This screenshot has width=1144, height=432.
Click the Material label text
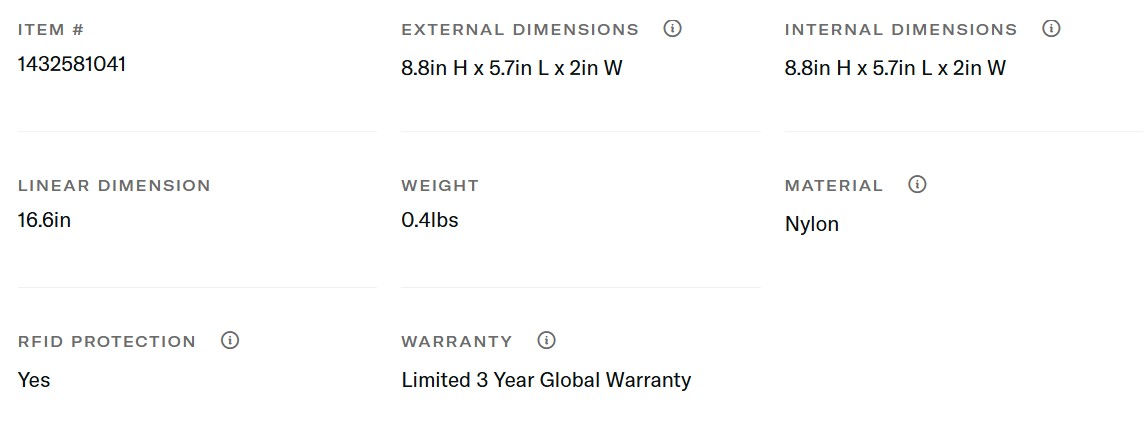(x=834, y=186)
